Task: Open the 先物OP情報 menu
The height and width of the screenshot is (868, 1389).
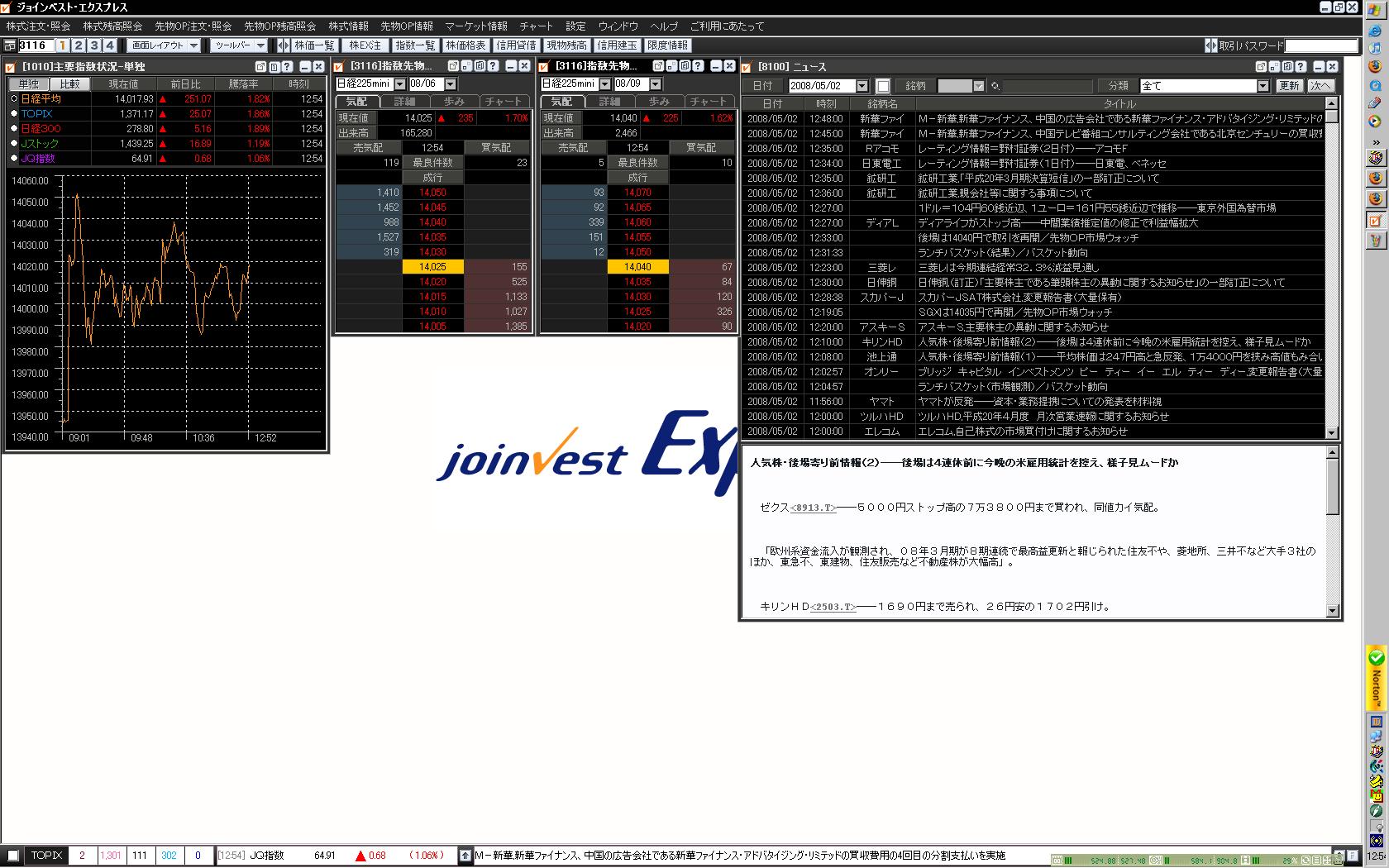Action: (x=407, y=26)
